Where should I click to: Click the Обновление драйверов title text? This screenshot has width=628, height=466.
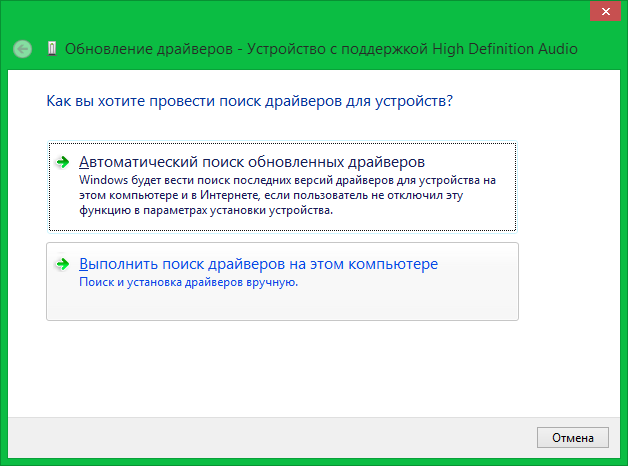[130, 48]
